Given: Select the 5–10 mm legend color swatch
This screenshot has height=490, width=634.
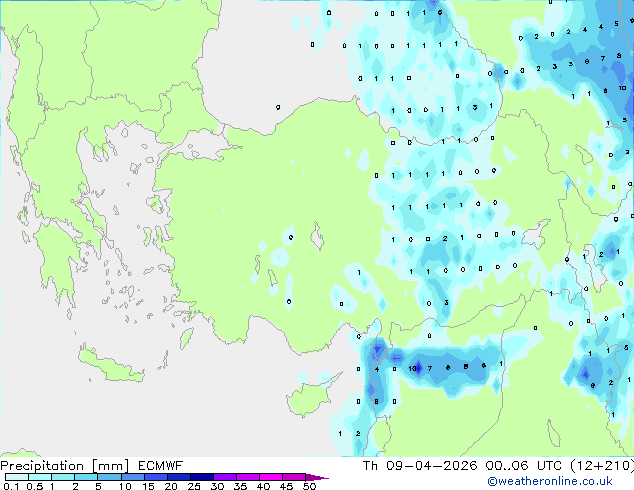Looking at the screenshot, I should 109,477.
